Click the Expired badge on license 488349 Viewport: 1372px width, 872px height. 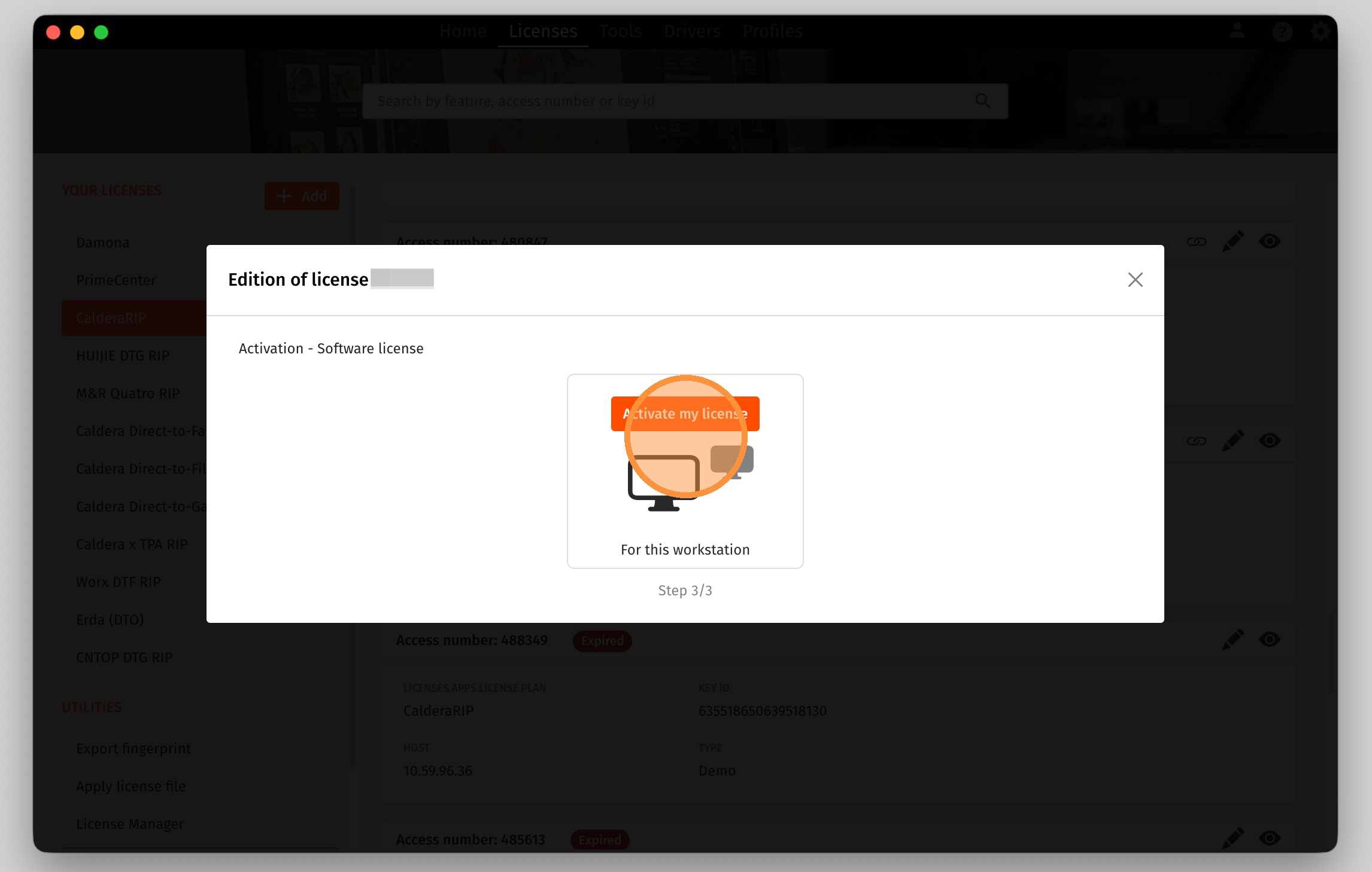tap(602, 641)
